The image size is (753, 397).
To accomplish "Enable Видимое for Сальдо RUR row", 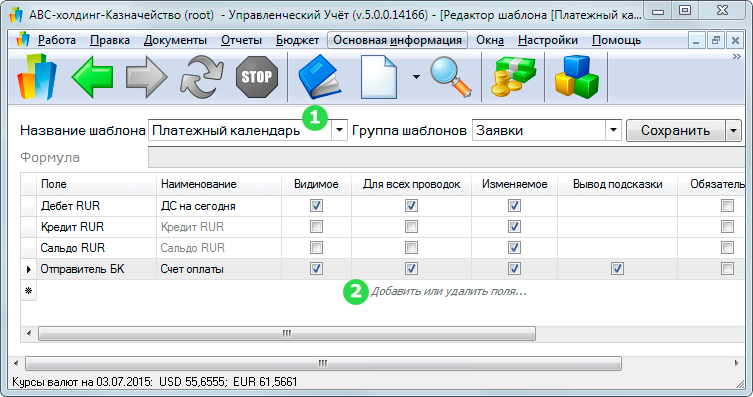I will point(316,248).
